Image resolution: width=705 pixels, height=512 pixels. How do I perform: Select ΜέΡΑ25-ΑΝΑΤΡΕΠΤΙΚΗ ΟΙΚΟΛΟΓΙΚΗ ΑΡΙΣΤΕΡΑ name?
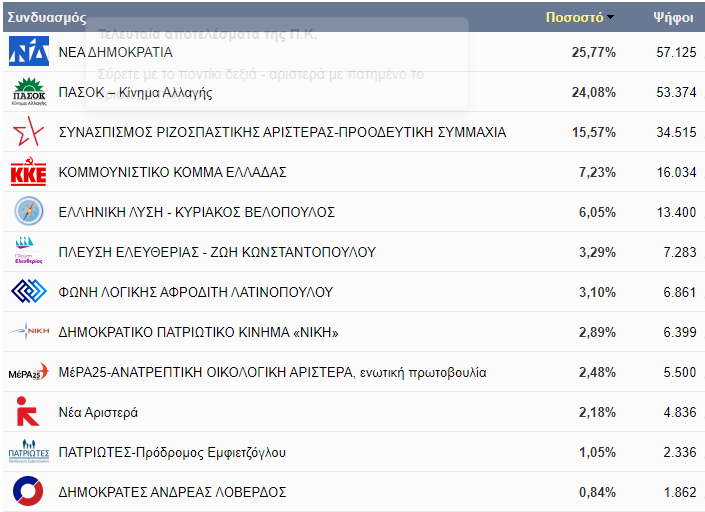coord(272,373)
